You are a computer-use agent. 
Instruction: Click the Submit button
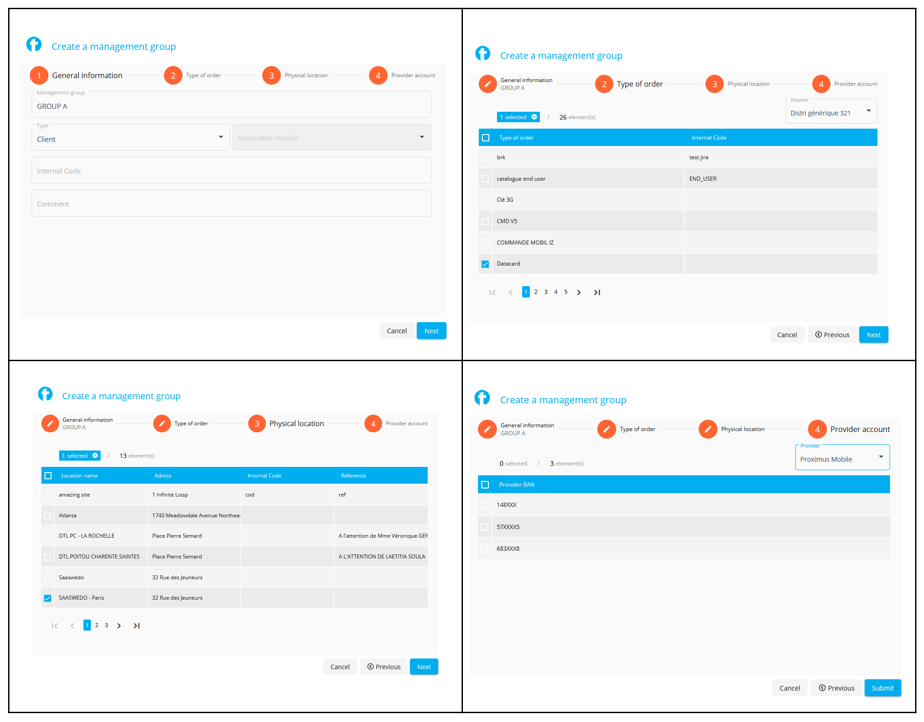coord(882,688)
